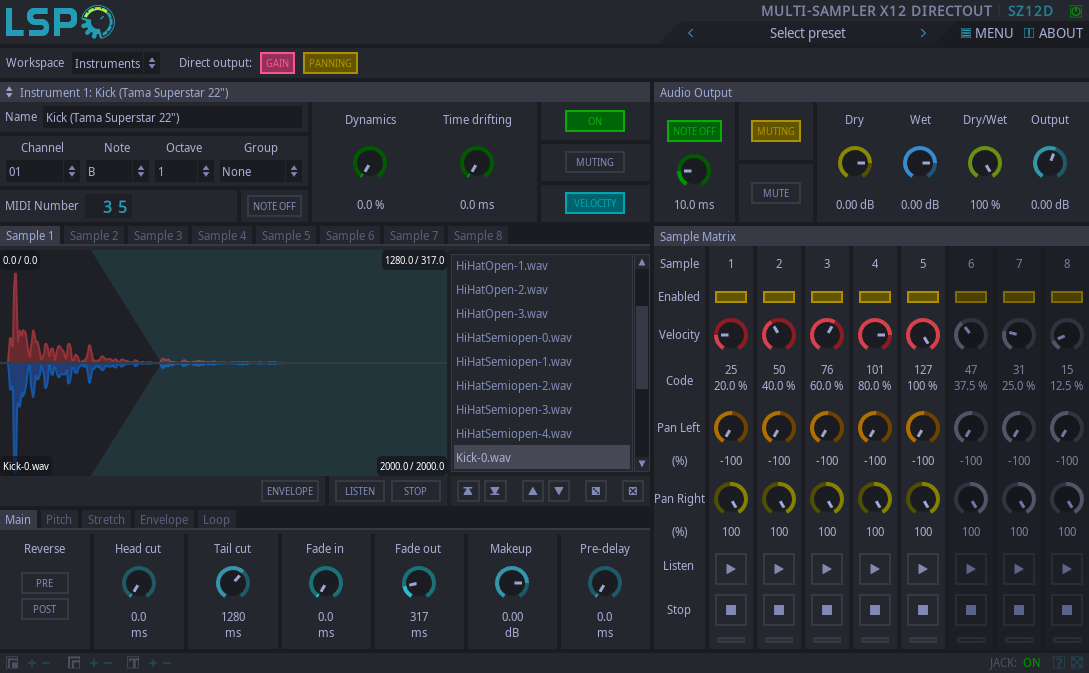Open the Workspace Instruments dropdown

[x=116, y=63]
